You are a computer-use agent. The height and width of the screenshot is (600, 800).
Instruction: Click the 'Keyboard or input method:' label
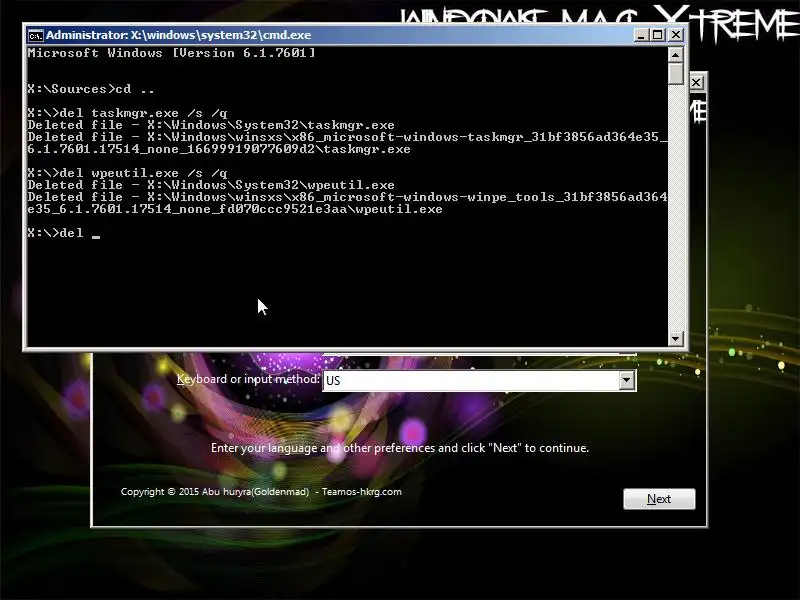pyautogui.click(x=248, y=379)
